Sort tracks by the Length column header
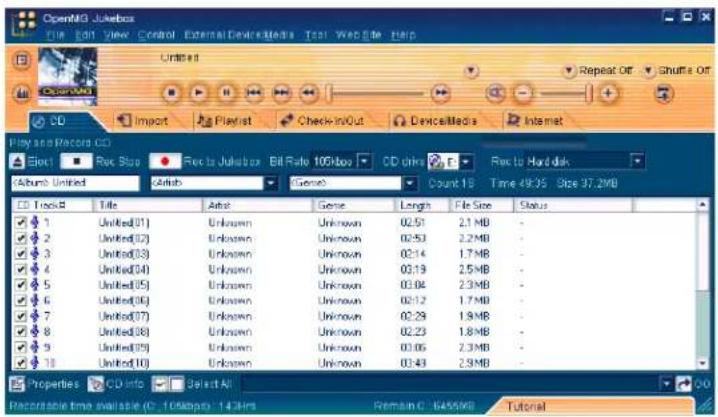Image resolution: width=718 pixels, height=417 pixels. point(422,206)
